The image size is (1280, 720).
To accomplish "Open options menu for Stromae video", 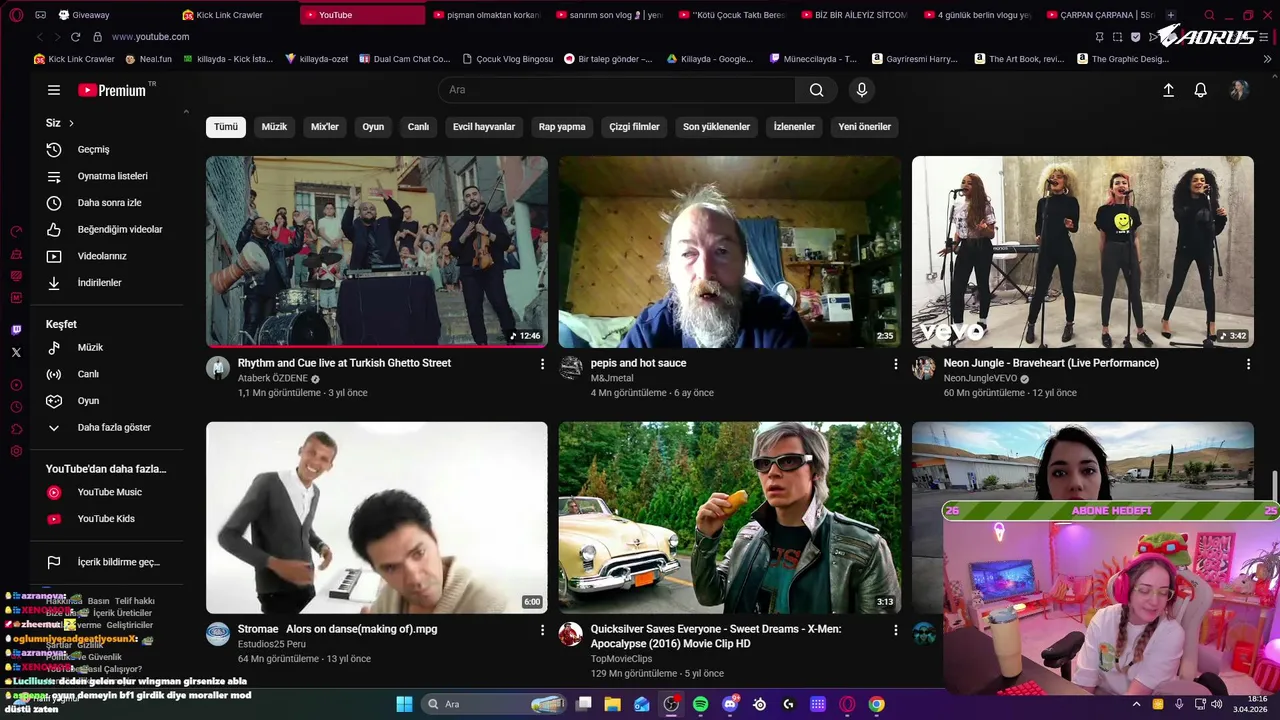I will point(542,630).
